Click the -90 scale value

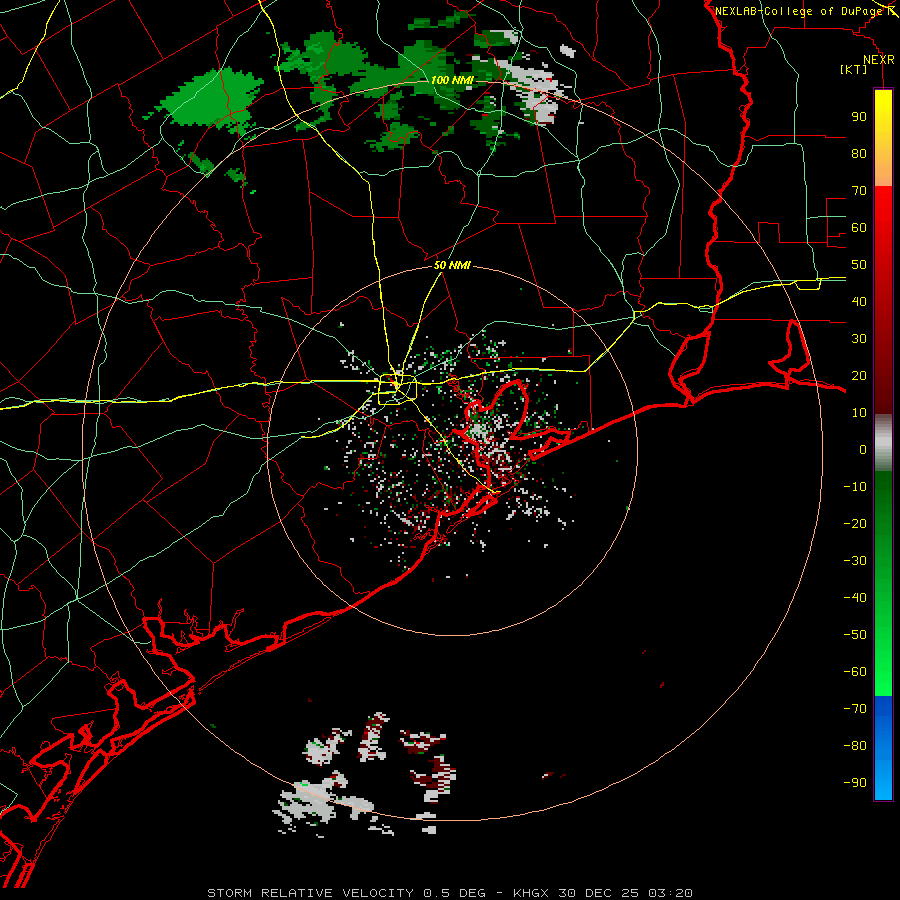pos(855,783)
